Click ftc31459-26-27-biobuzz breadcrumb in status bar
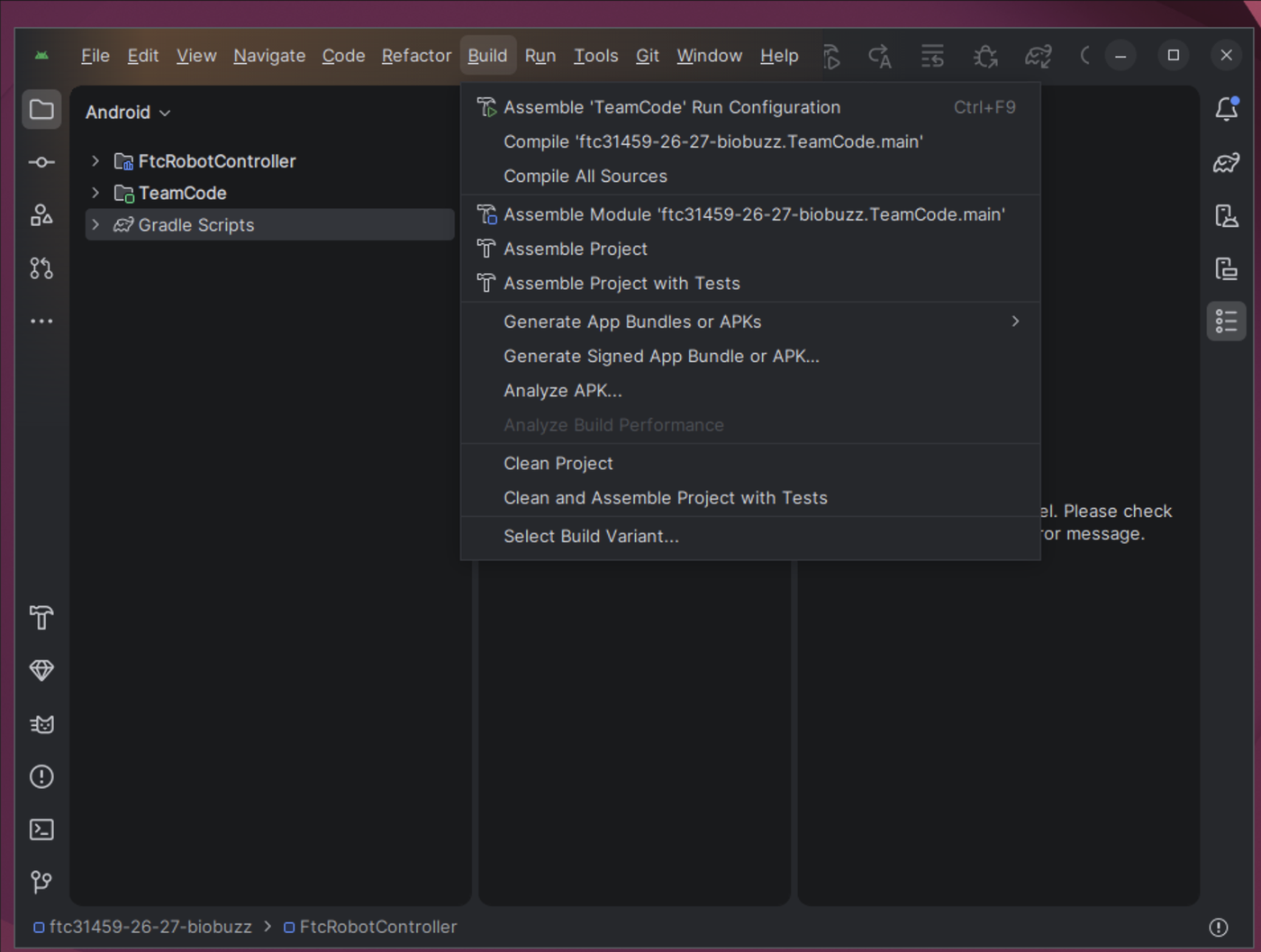The height and width of the screenshot is (952, 1261). point(142,927)
